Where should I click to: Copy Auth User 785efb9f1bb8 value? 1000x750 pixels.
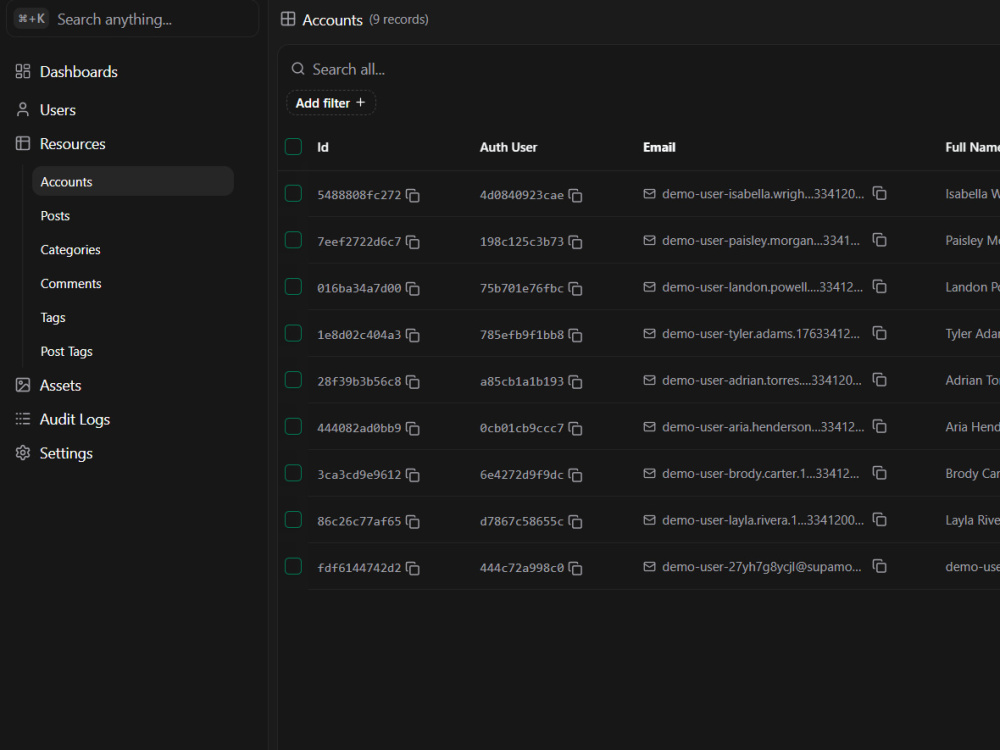click(575, 335)
